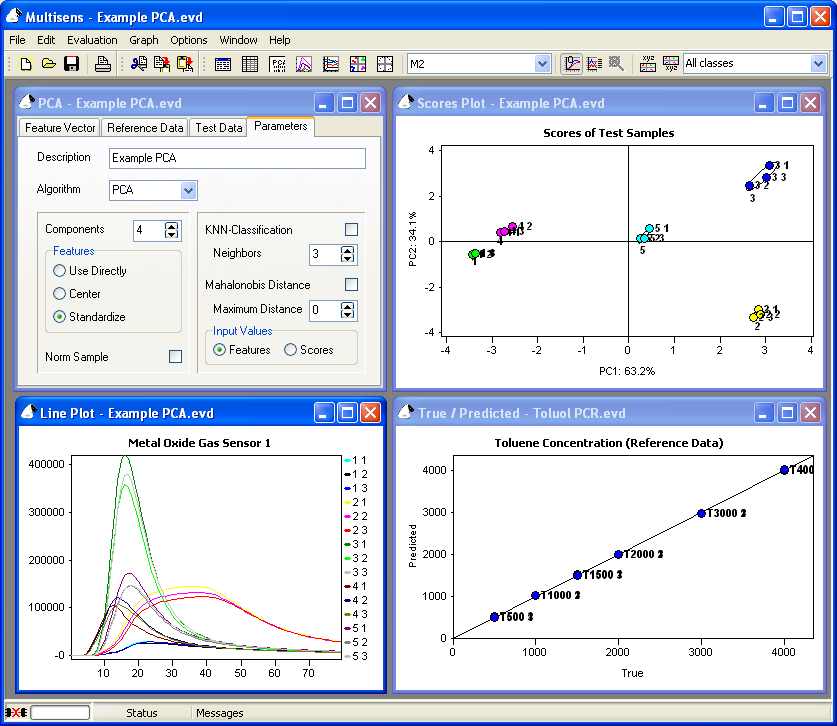Save using the floppy disk icon

(x=71, y=64)
